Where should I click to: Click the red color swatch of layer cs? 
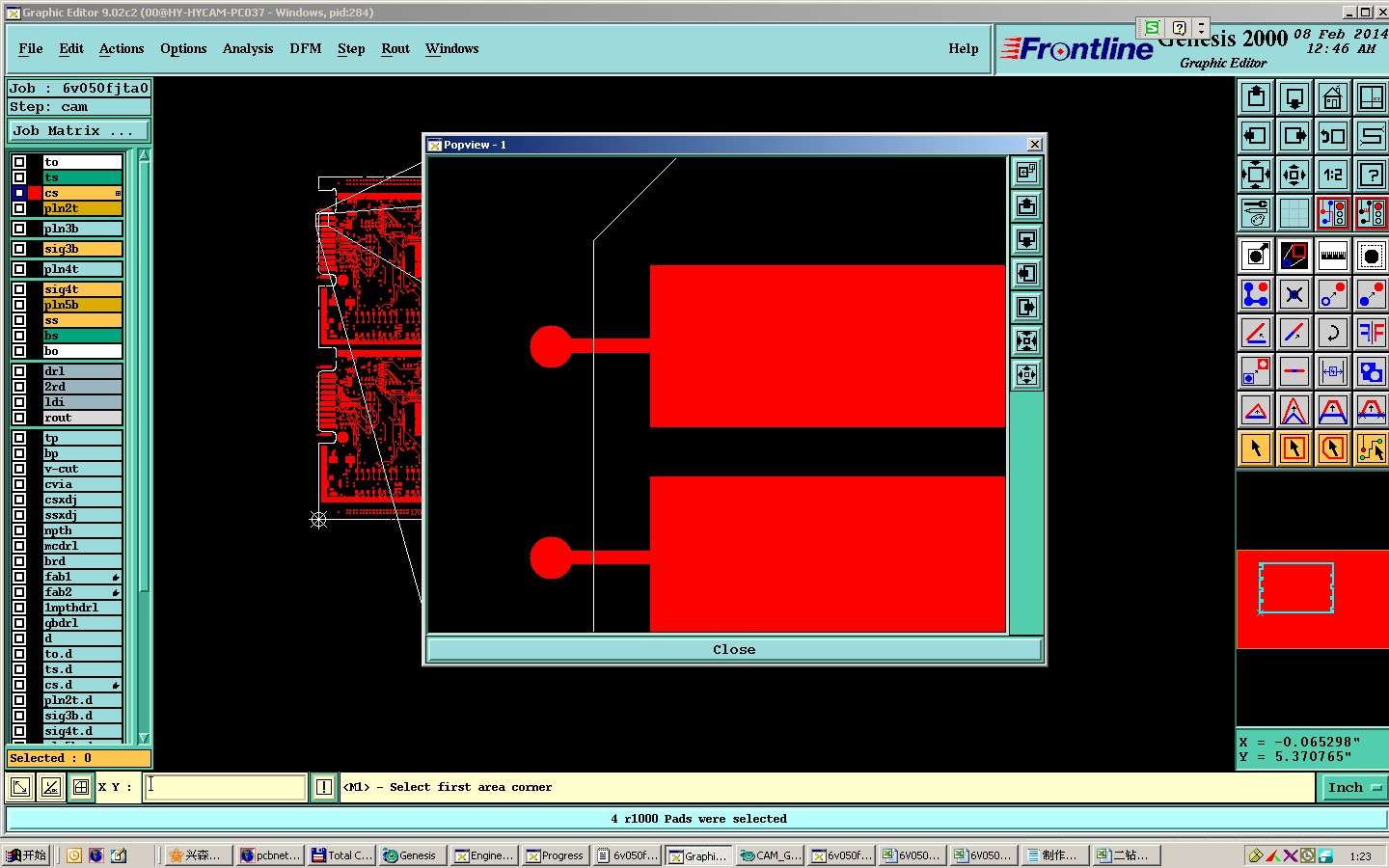[x=35, y=193]
